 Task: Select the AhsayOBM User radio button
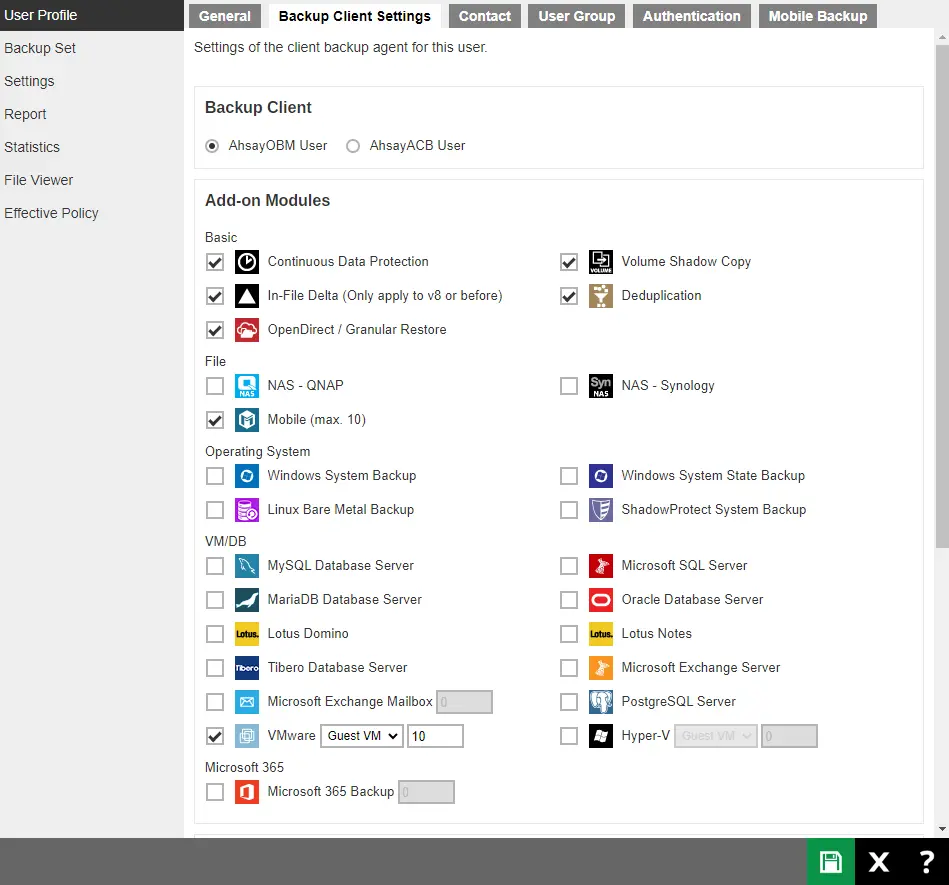coord(212,146)
